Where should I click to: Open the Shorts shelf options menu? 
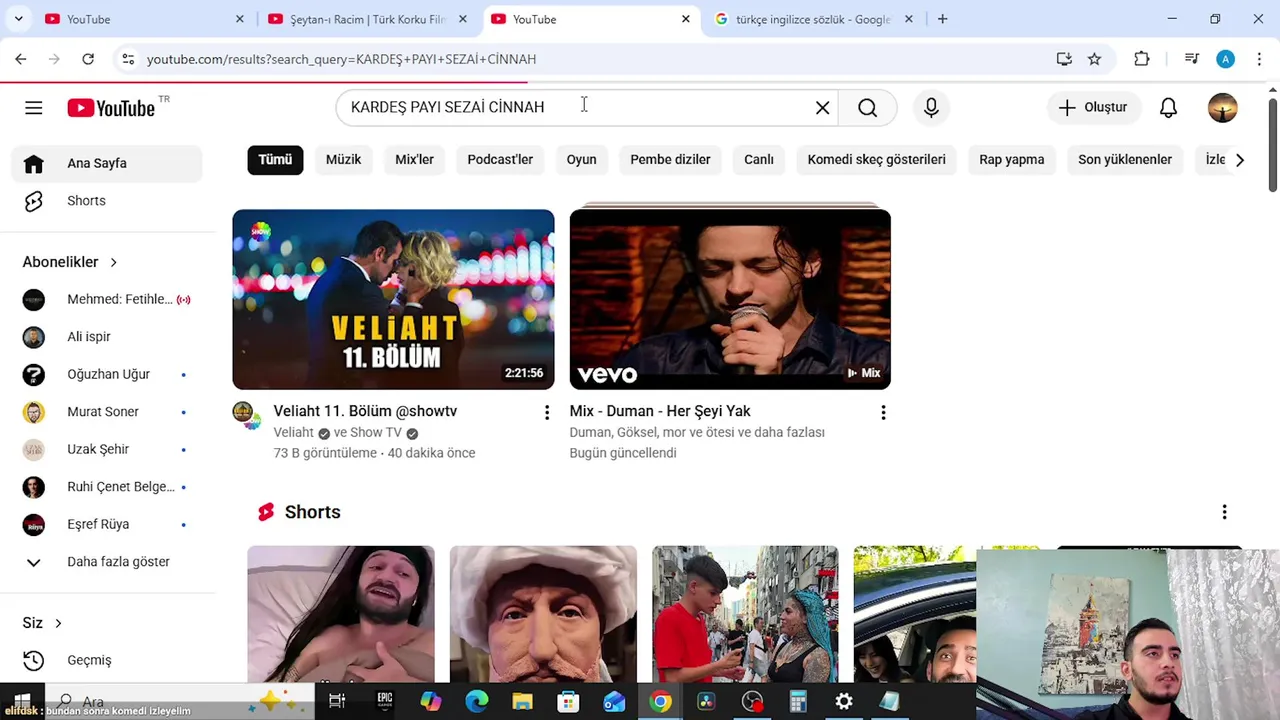point(1224,512)
